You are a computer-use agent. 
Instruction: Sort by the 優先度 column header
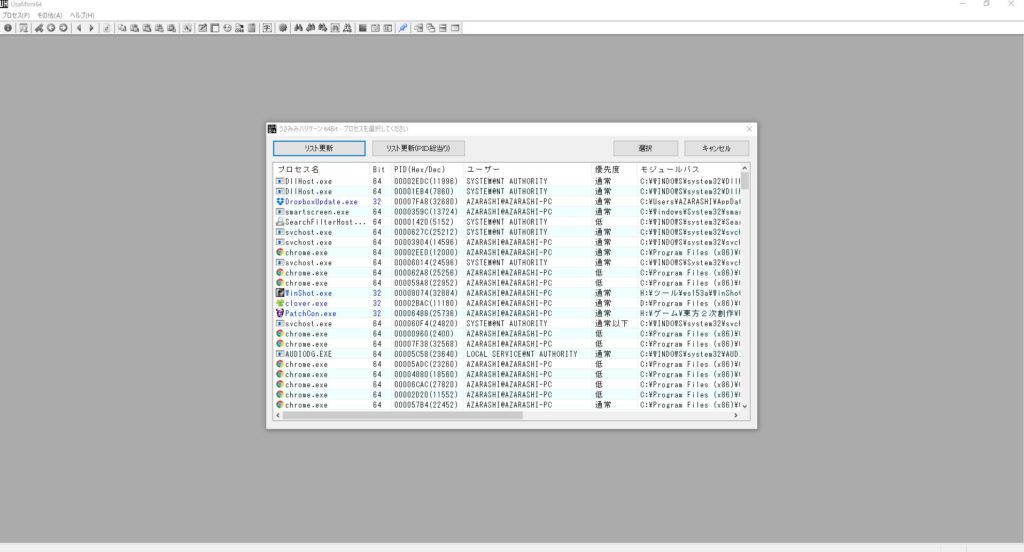pos(613,169)
